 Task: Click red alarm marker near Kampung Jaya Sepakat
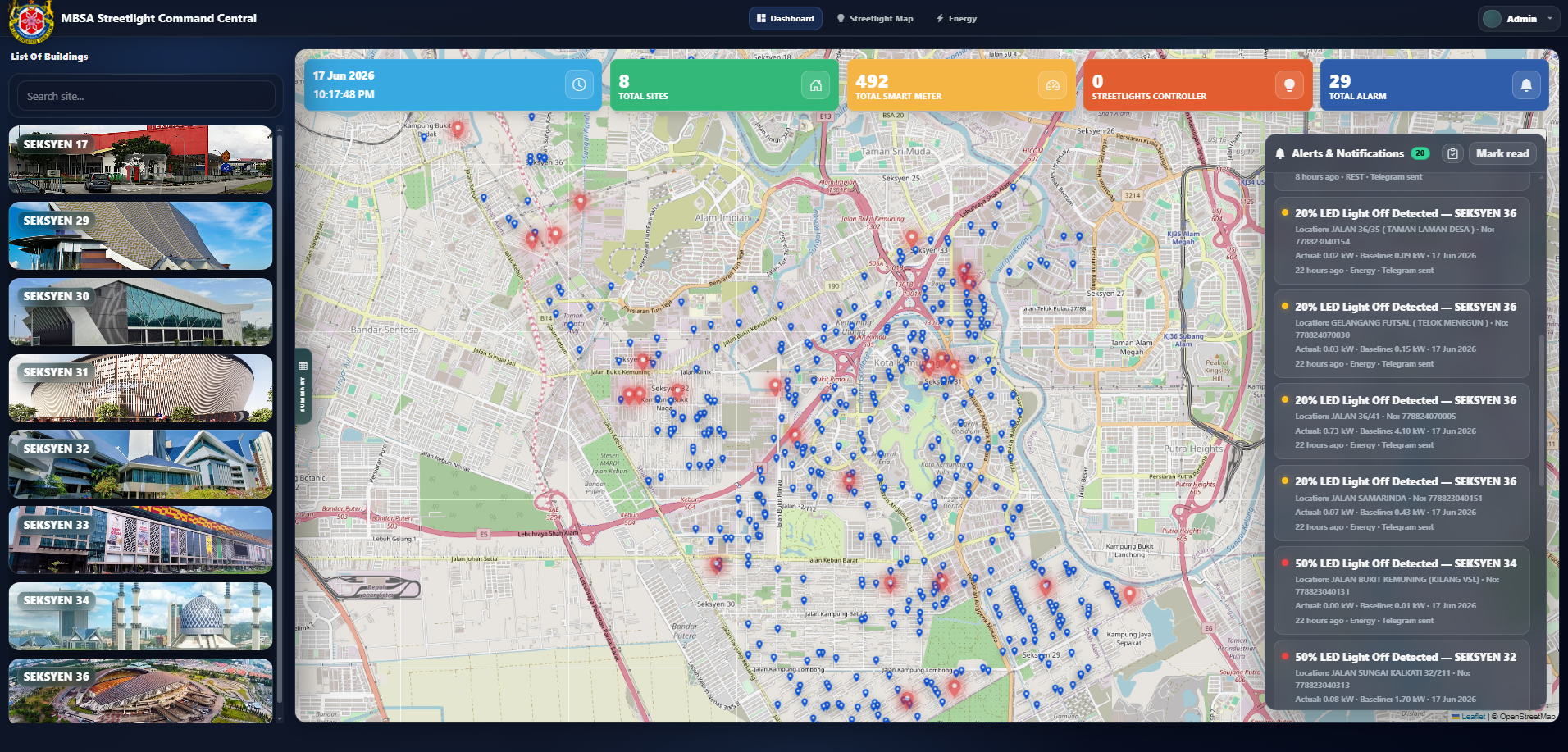[x=1129, y=594]
